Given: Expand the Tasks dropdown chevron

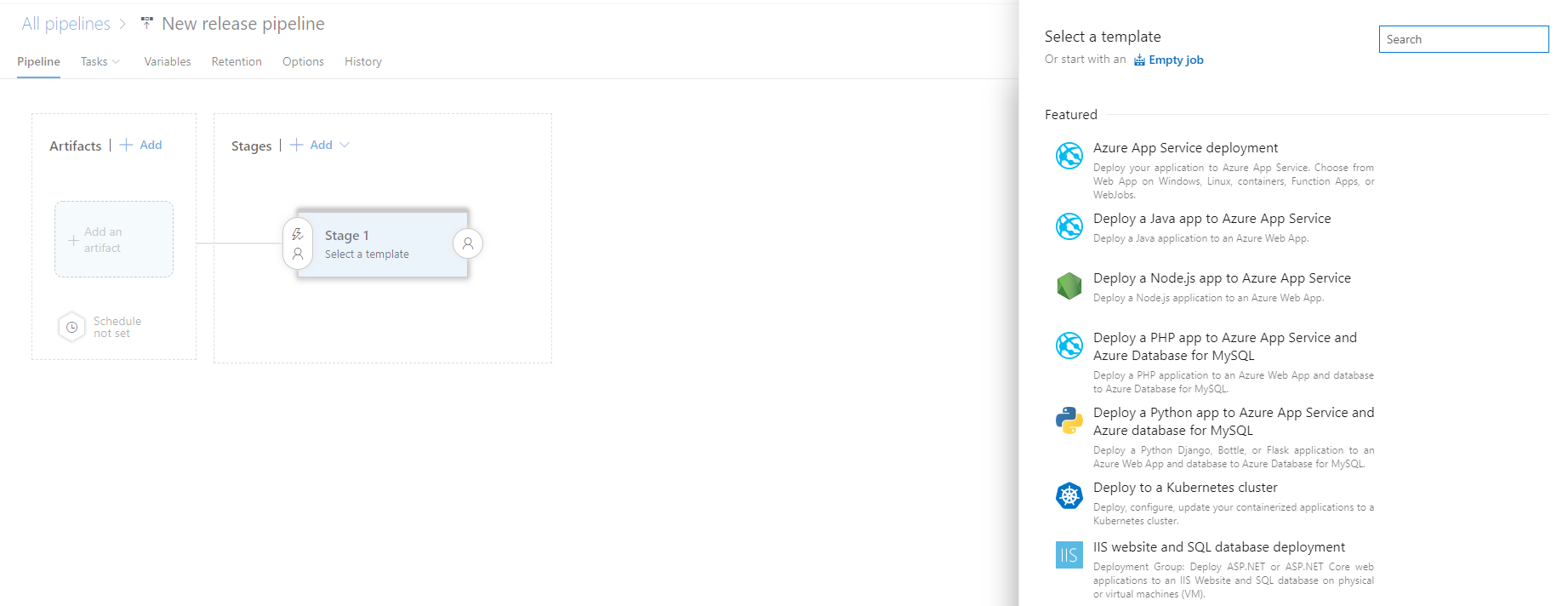Looking at the screenshot, I should coord(116,61).
